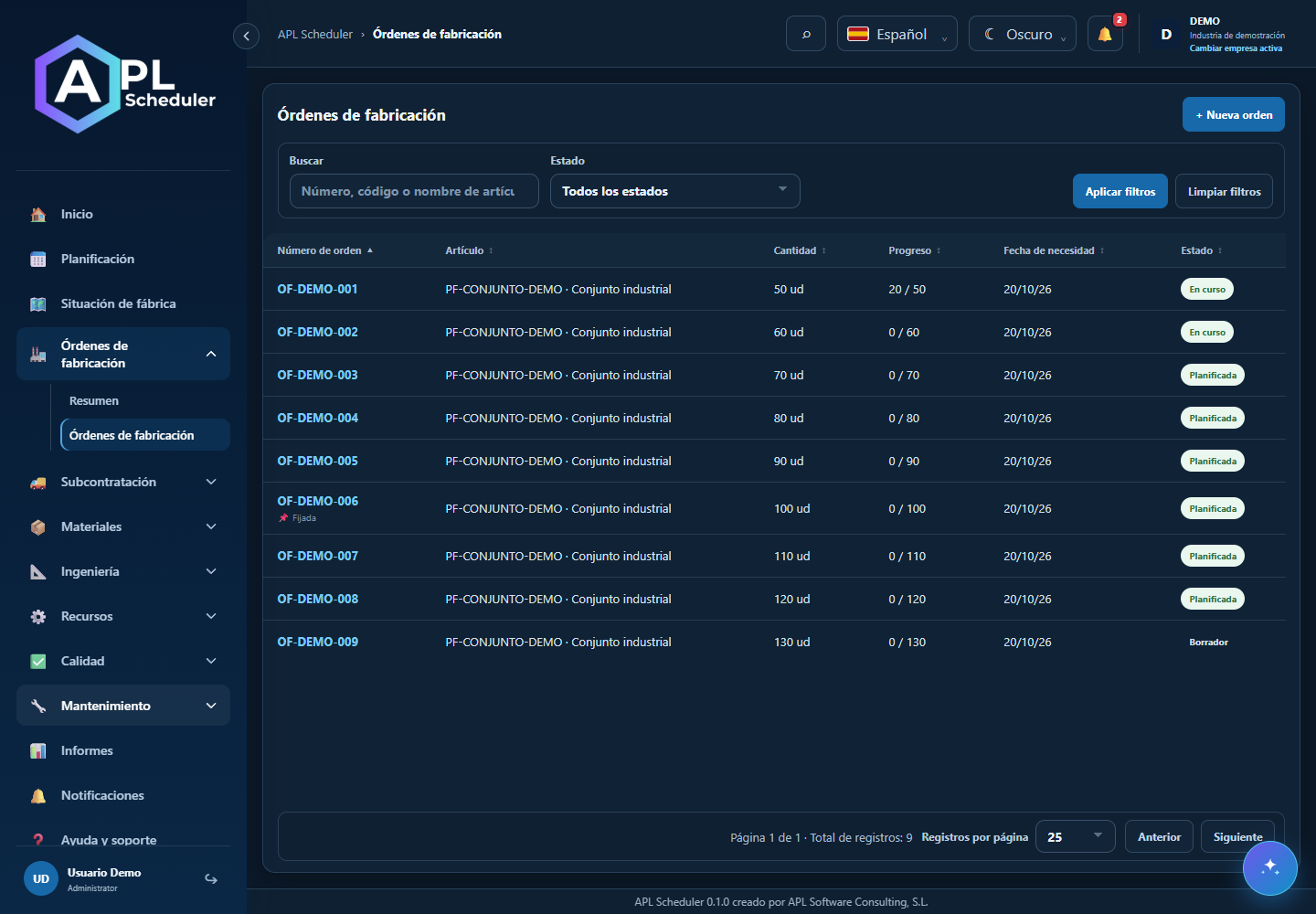Collapse the Órdenes de fabricación sidebar group

click(123, 354)
